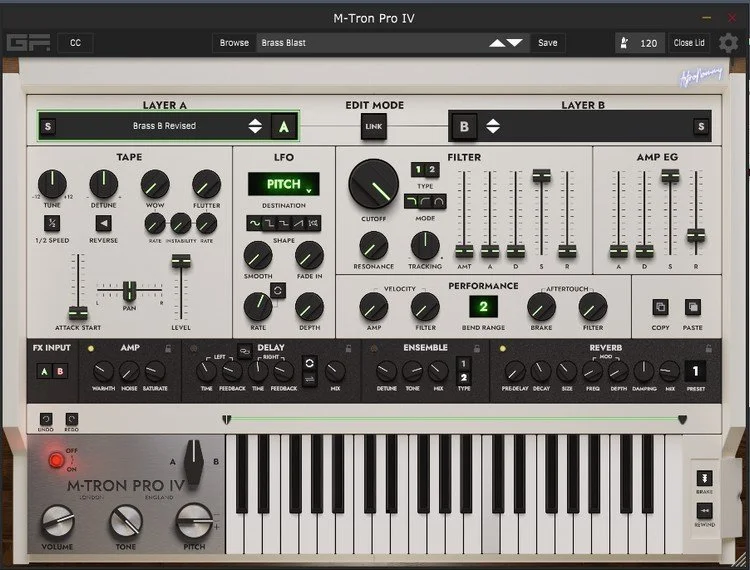Screen dimensions: 750x570
Task: Click the Close Lid button
Action: pos(689,43)
